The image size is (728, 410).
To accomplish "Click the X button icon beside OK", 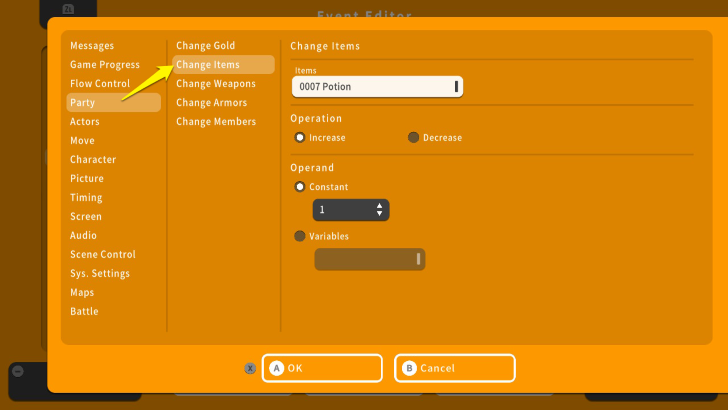I will point(250,368).
